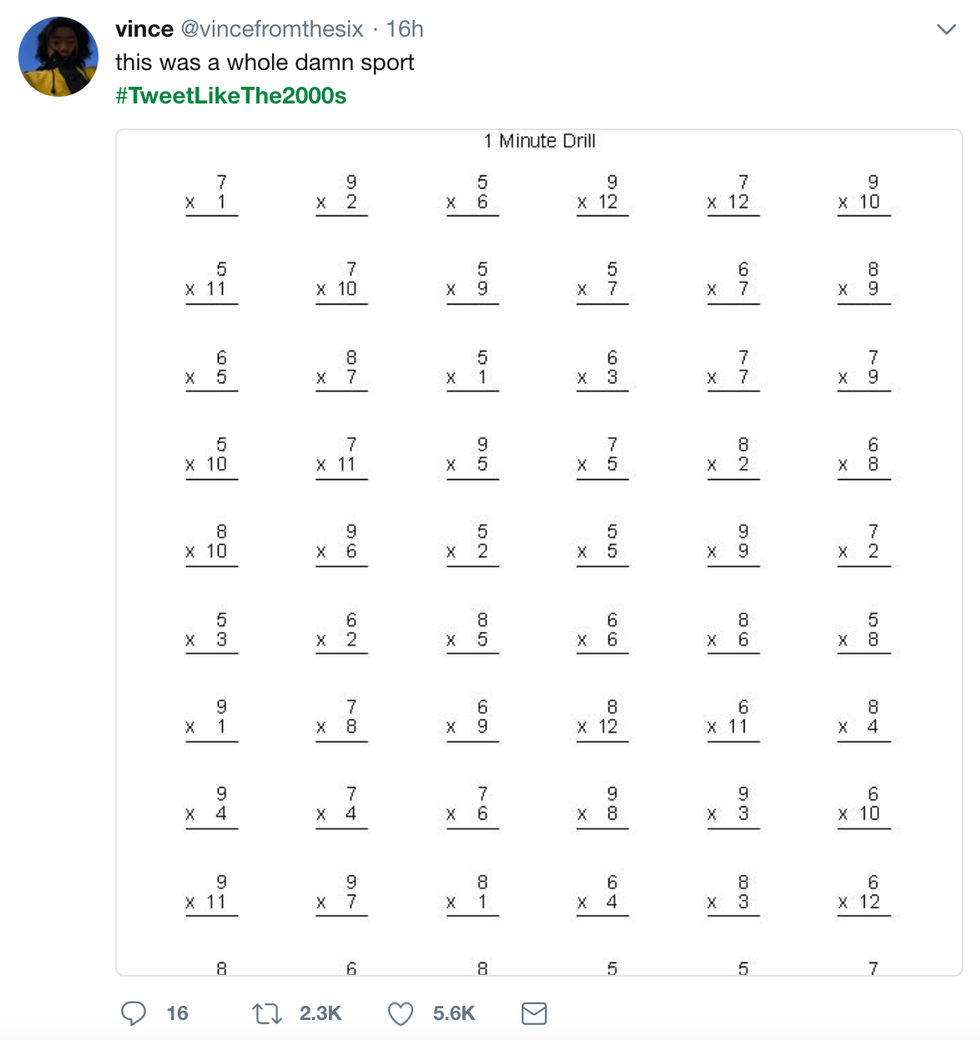Image resolution: width=980 pixels, height=1040 pixels.
Task: Open the tweet's 16h timestamp link
Action: [405, 29]
